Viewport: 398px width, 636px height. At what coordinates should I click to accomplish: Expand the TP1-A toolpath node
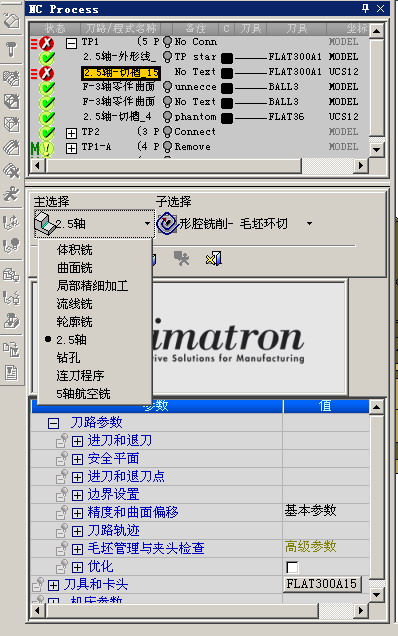point(71,148)
